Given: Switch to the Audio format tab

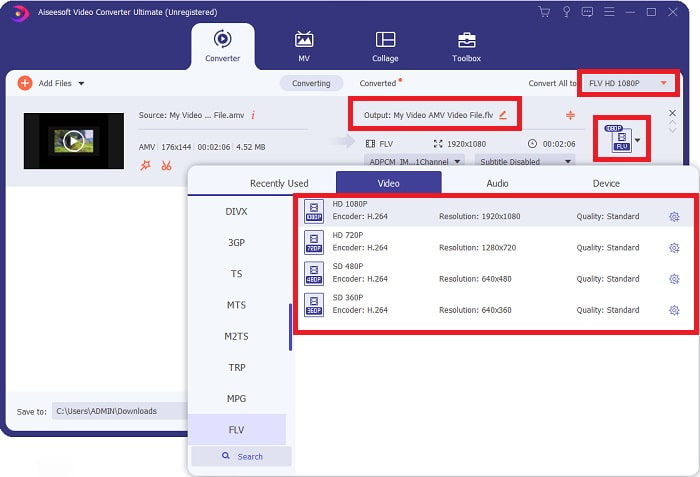Looking at the screenshot, I should (x=497, y=183).
